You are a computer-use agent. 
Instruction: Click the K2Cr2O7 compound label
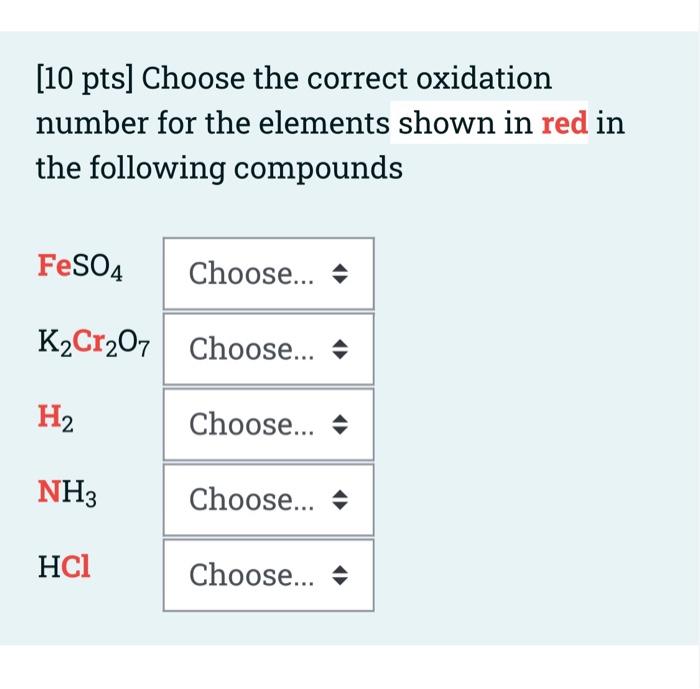tap(94, 343)
